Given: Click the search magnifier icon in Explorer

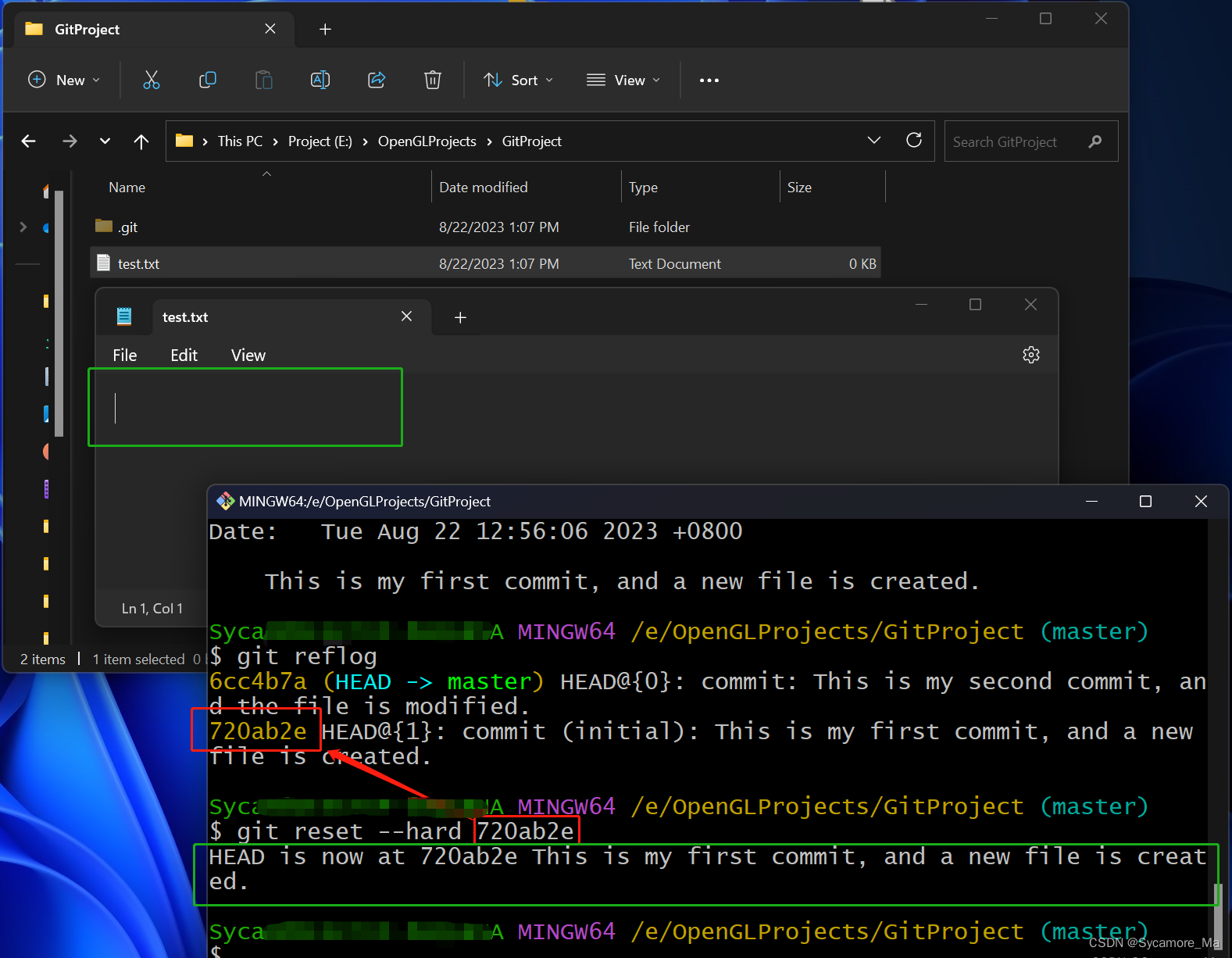Looking at the screenshot, I should click(x=1095, y=141).
